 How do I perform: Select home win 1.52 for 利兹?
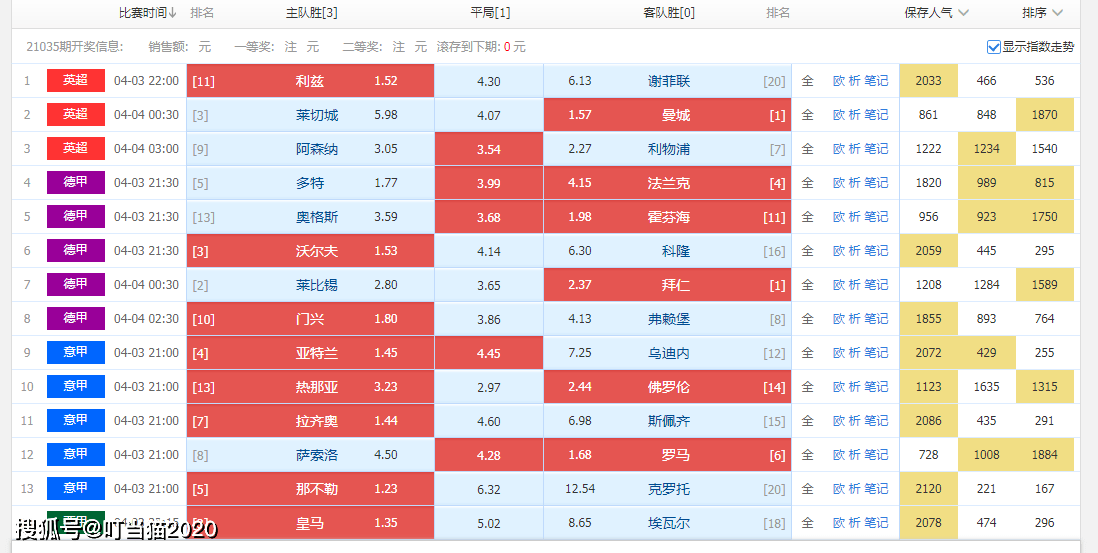[x=386, y=80]
